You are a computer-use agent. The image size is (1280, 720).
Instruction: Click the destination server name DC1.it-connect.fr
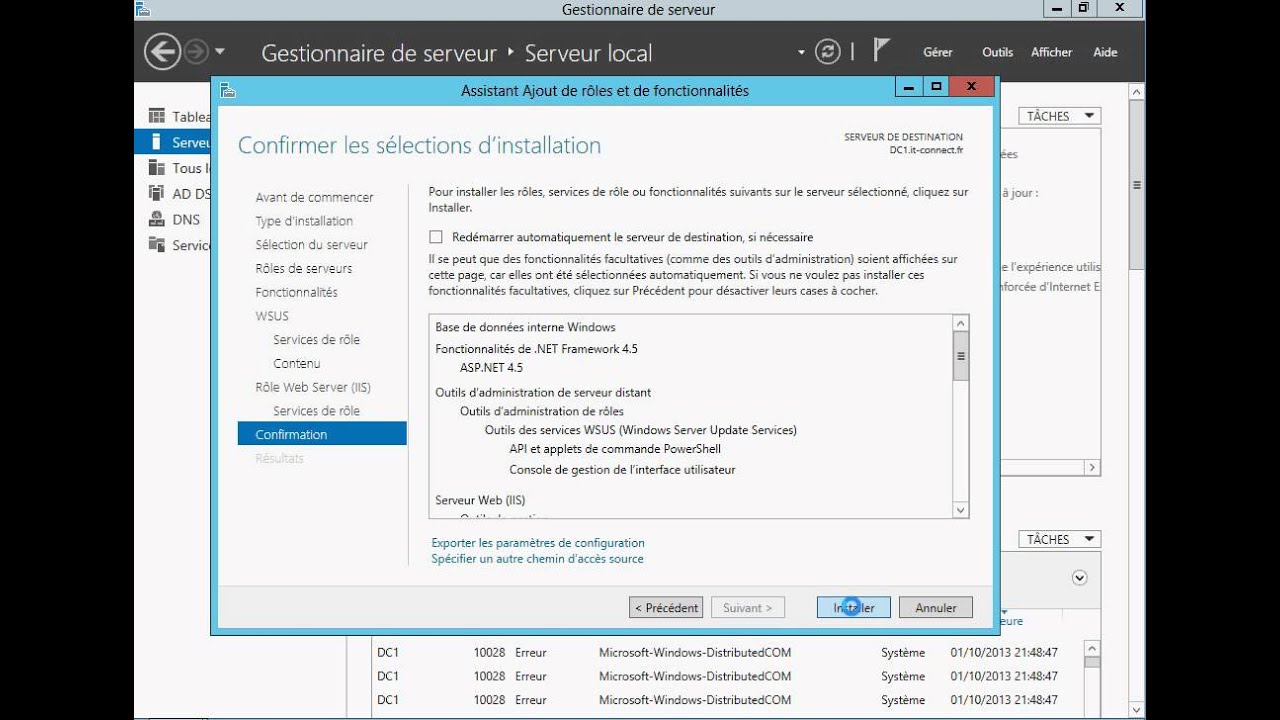[926, 150]
